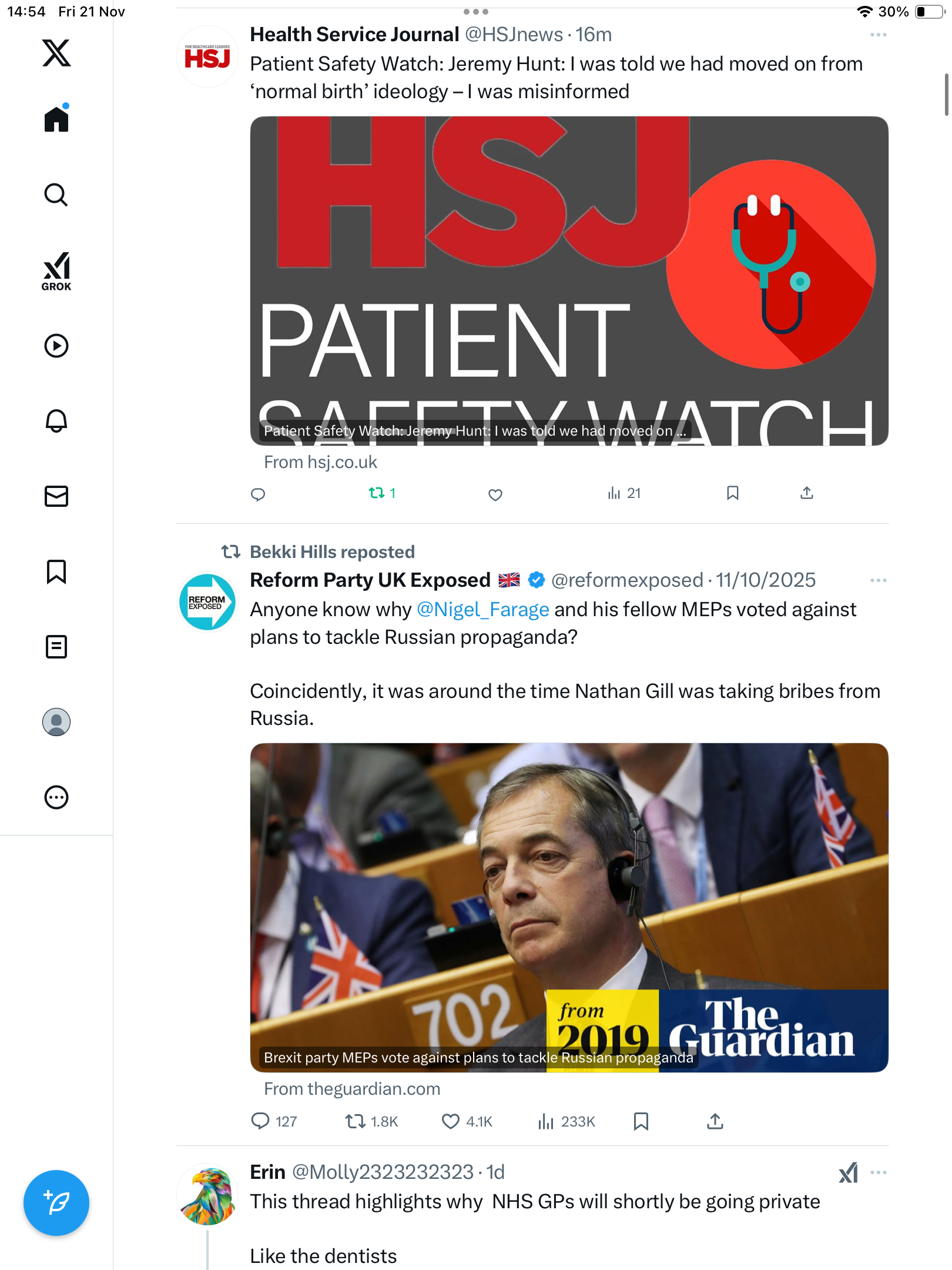Go to Home feed via house icon
Viewport: 952px width, 1270px height.
pos(56,119)
